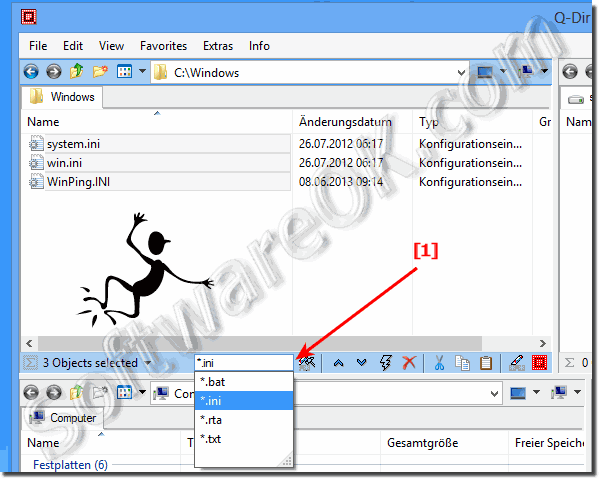Click the sigma icon in the status bar
Screen dimensions: 599x479
(31, 362)
